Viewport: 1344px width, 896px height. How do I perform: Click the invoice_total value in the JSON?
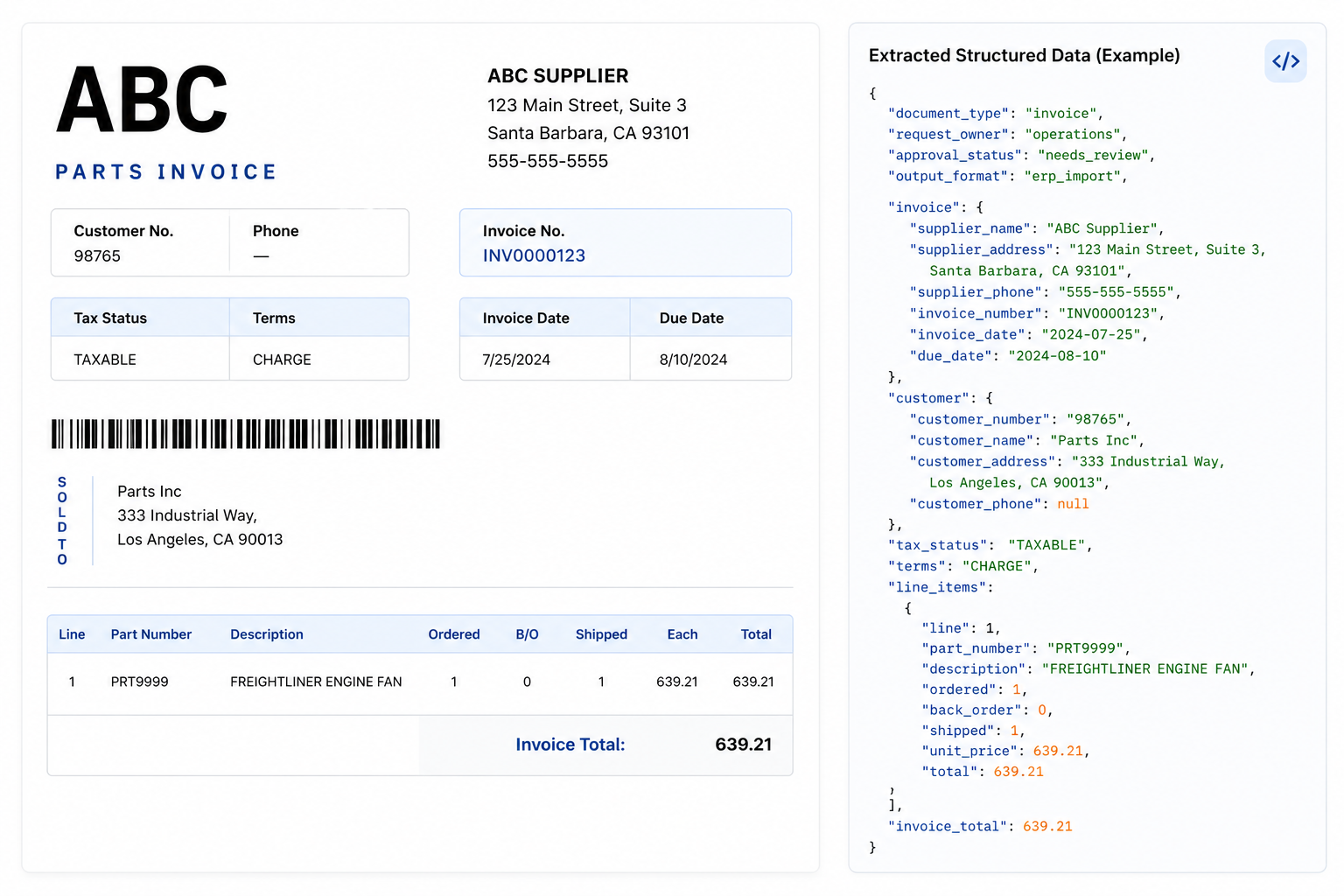(x=1047, y=825)
